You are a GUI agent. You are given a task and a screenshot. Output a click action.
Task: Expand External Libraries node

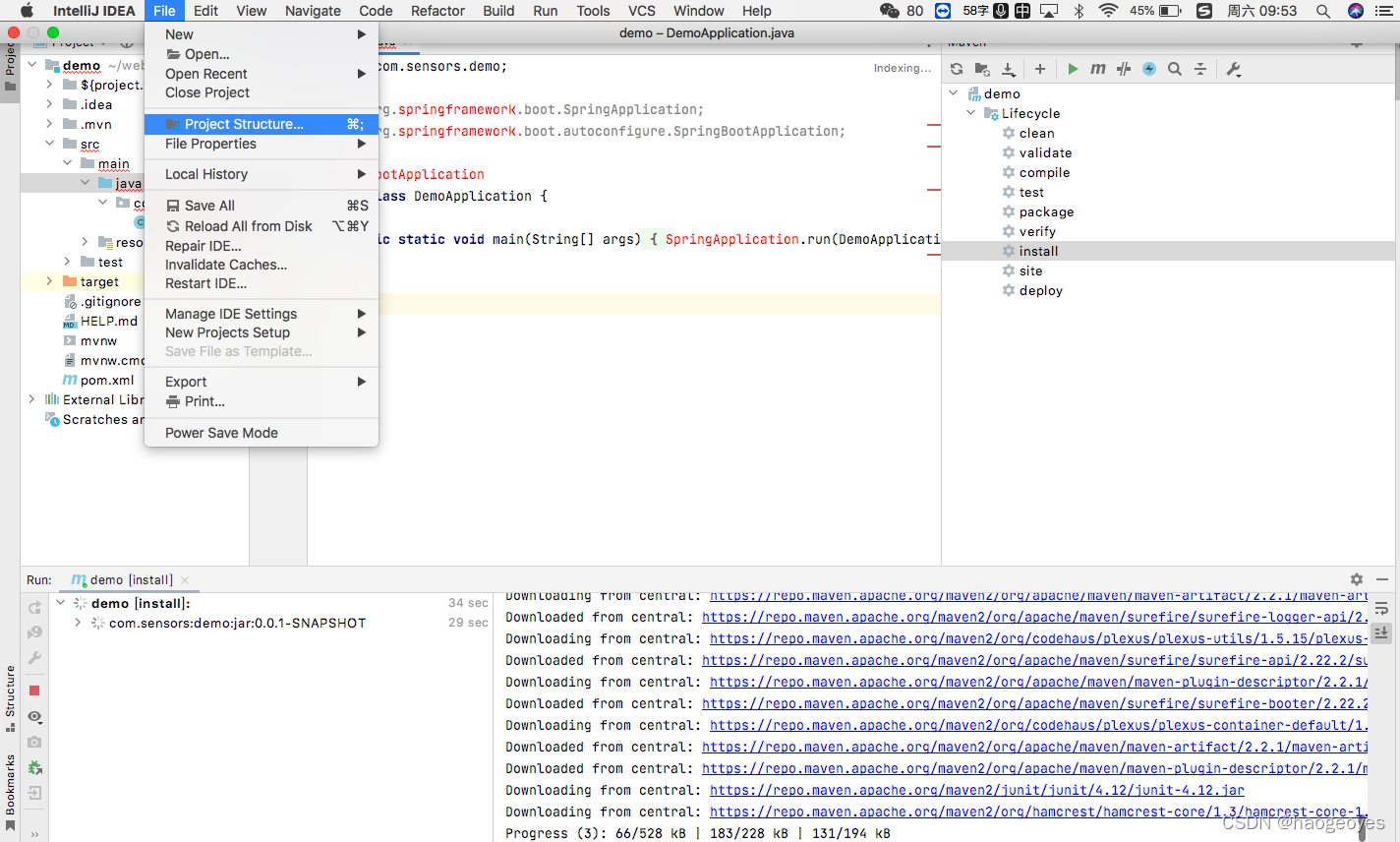click(31, 399)
